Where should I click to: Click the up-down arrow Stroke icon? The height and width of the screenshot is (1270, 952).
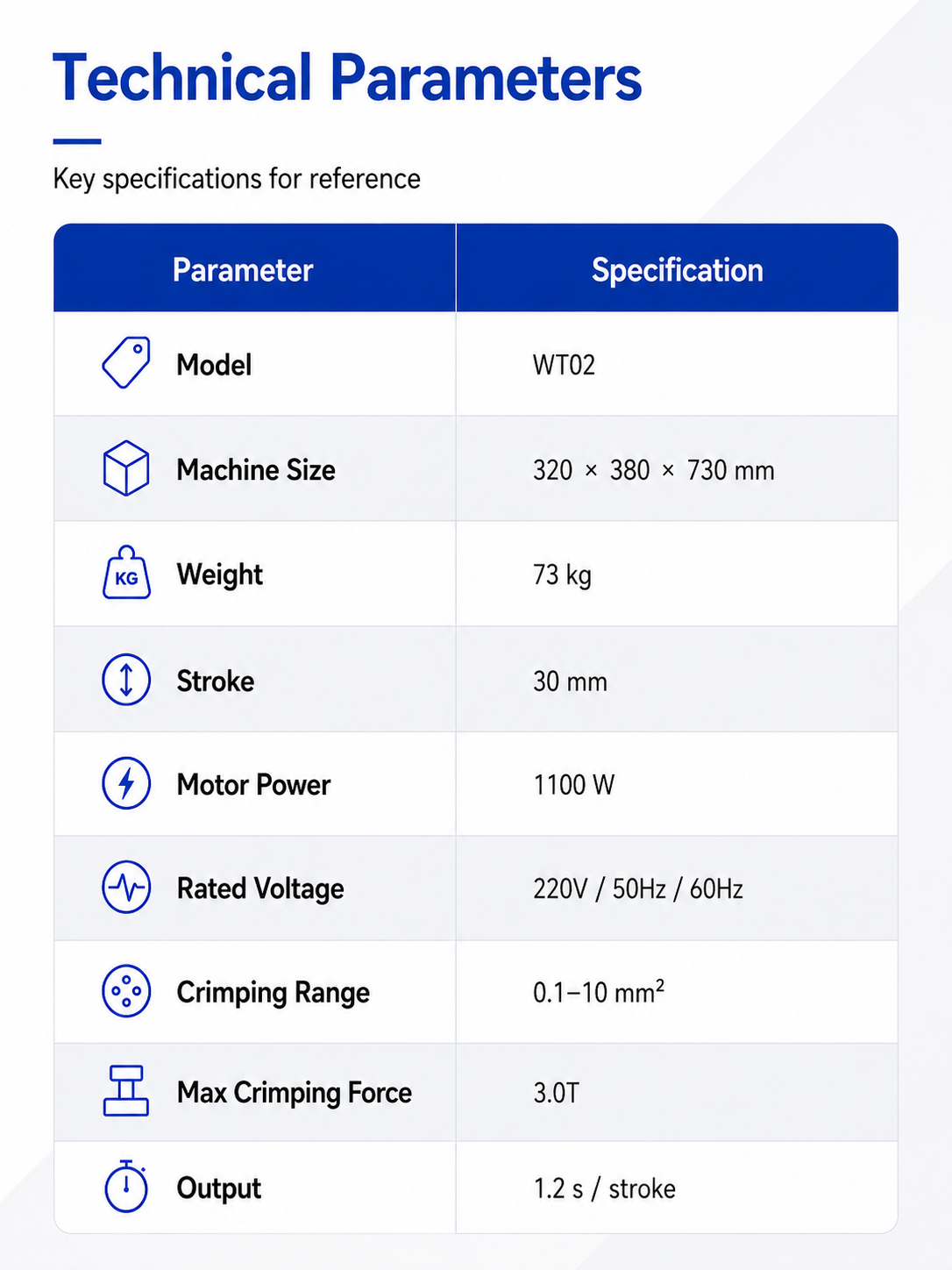tap(126, 680)
